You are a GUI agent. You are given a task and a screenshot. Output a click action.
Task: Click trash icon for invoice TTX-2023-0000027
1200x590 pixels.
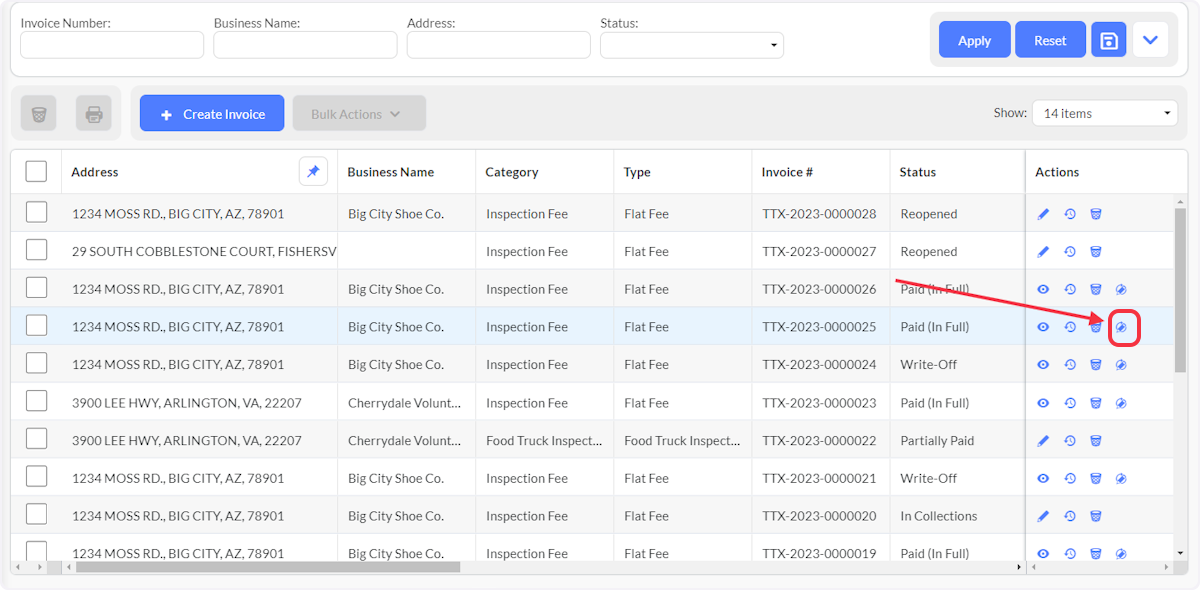1095,252
